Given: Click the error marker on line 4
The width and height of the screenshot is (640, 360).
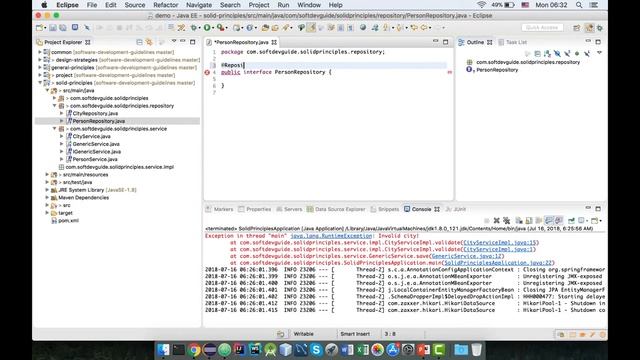Looking at the screenshot, I should coord(207,72).
